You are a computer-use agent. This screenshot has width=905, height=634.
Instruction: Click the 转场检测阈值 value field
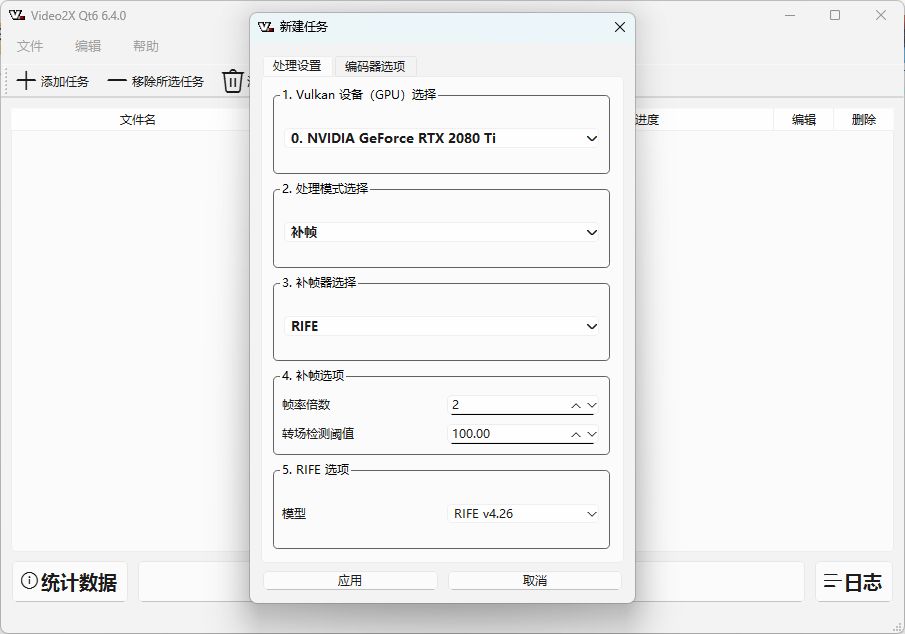507,434
